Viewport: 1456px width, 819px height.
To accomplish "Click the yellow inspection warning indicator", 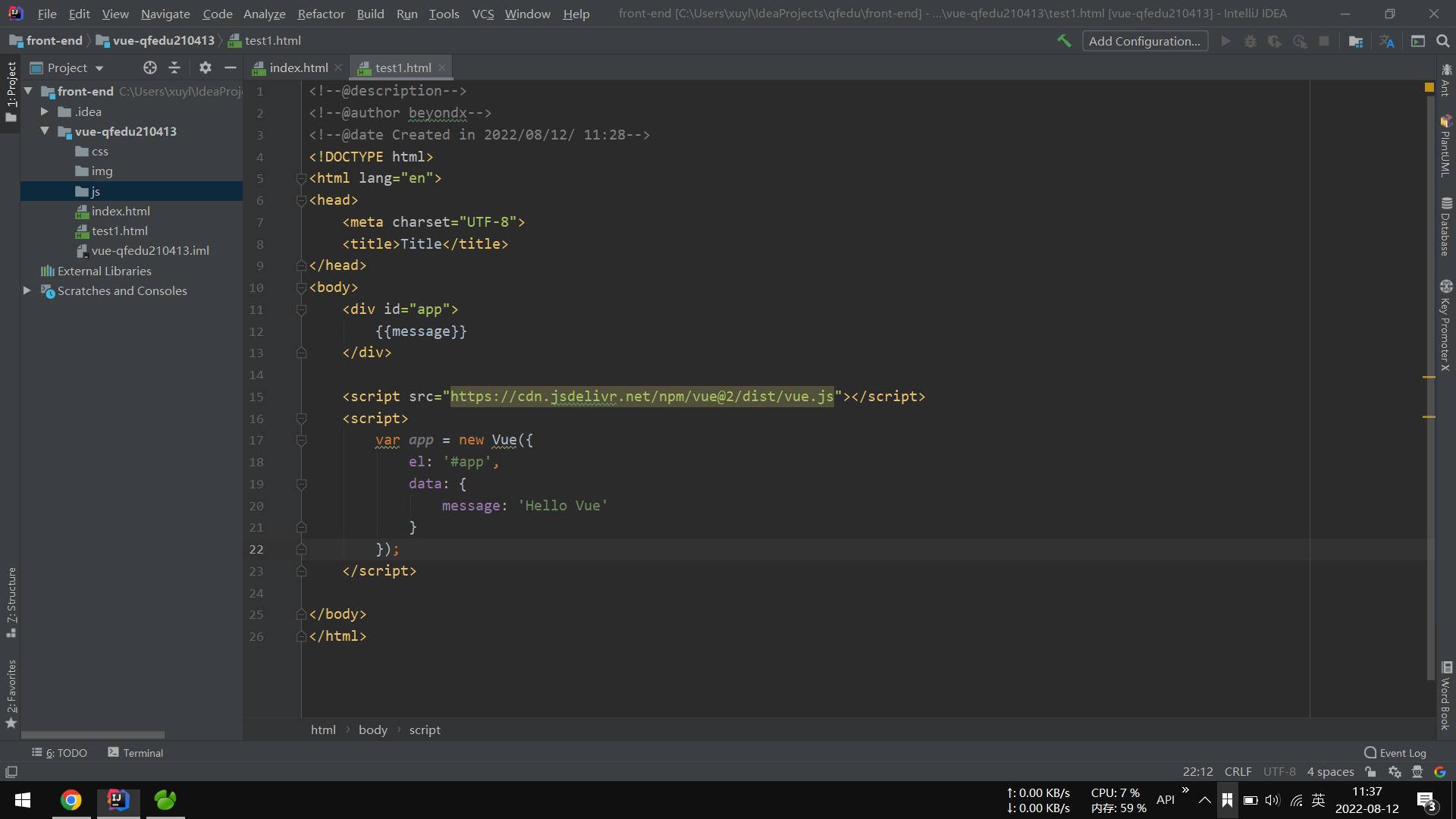I will (x=1429, y=88).
